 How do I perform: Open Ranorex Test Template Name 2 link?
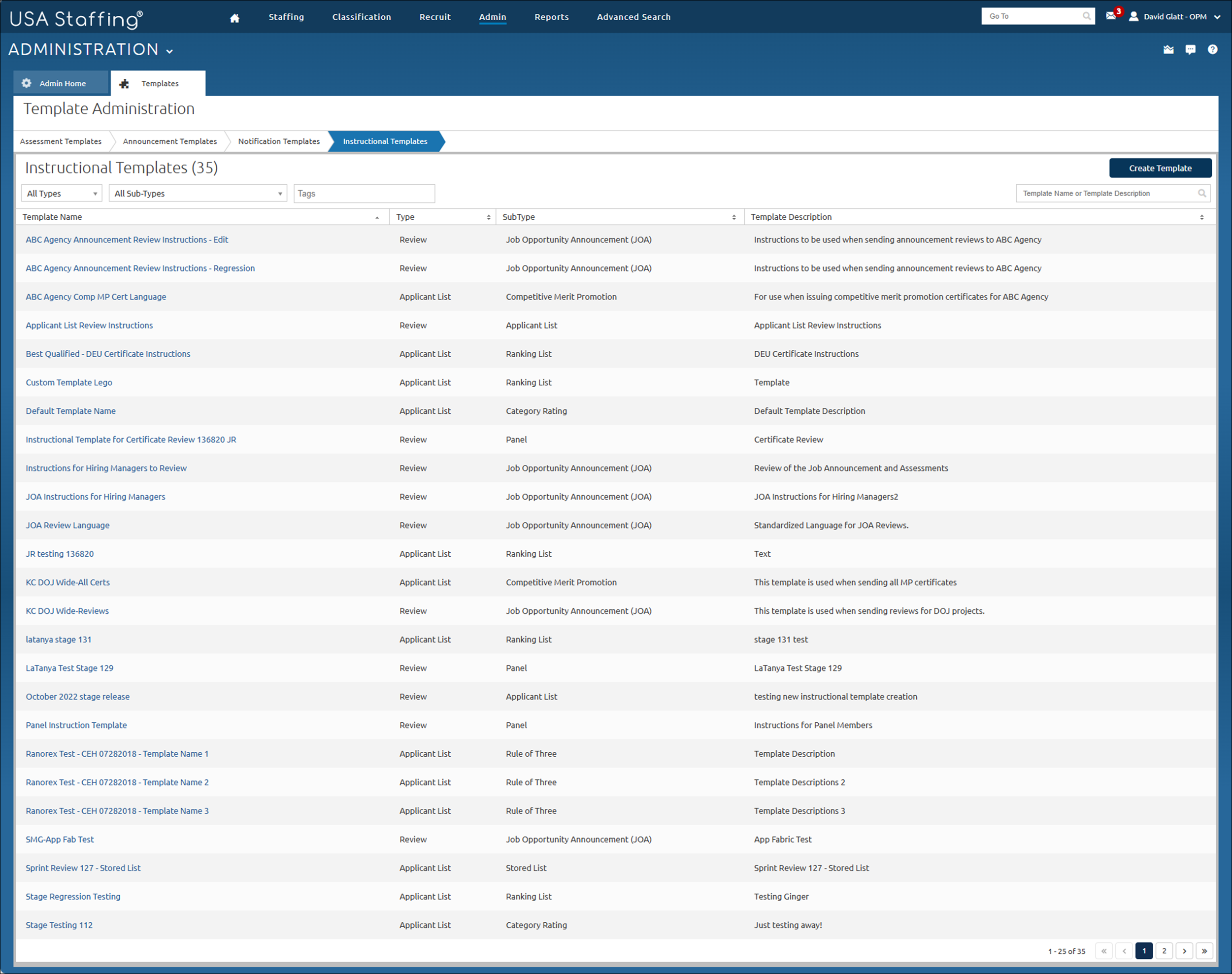pyautogui.click(x=117, y=782)
